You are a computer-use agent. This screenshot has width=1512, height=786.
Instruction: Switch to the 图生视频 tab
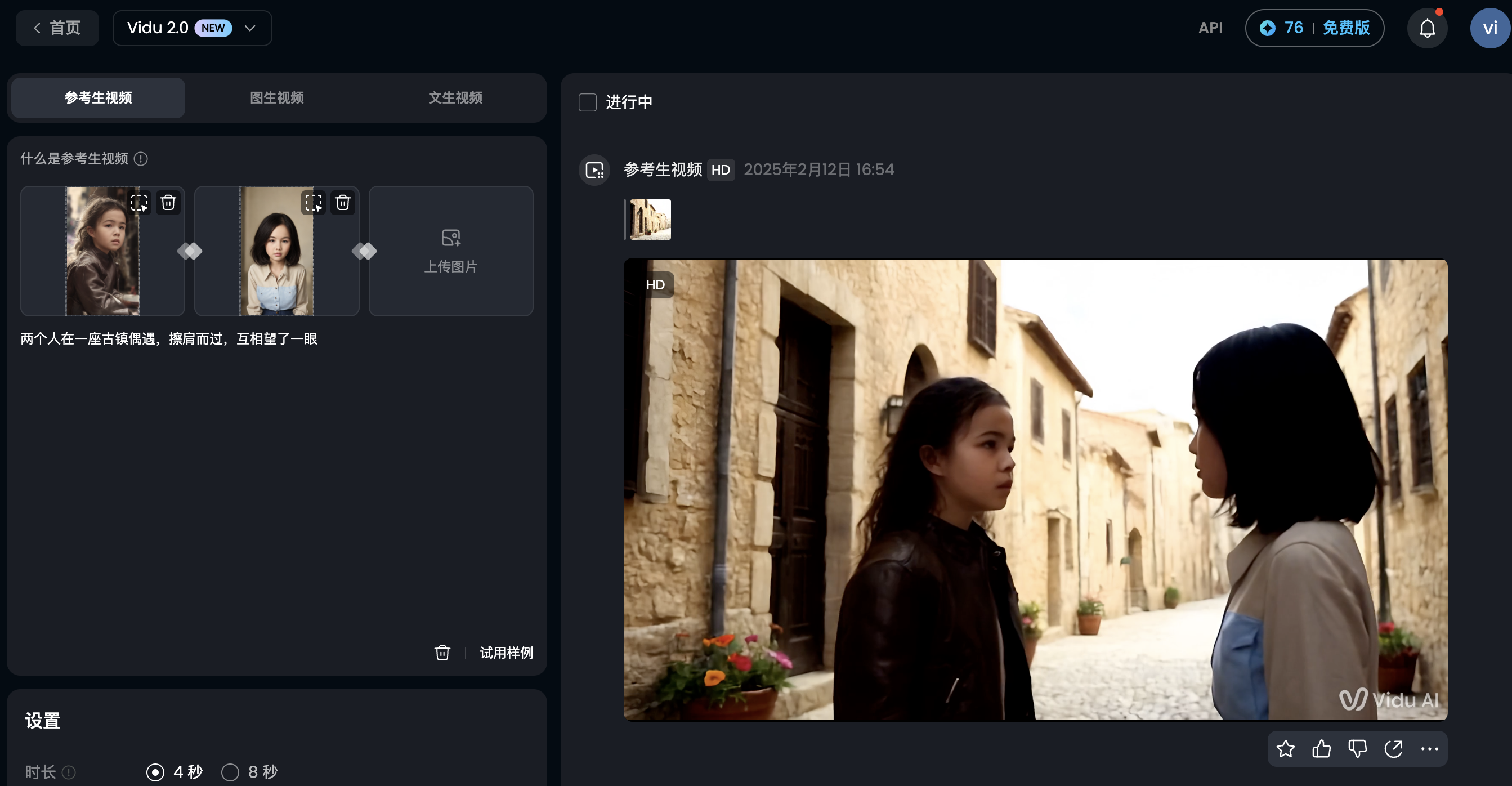pos(276,97)
